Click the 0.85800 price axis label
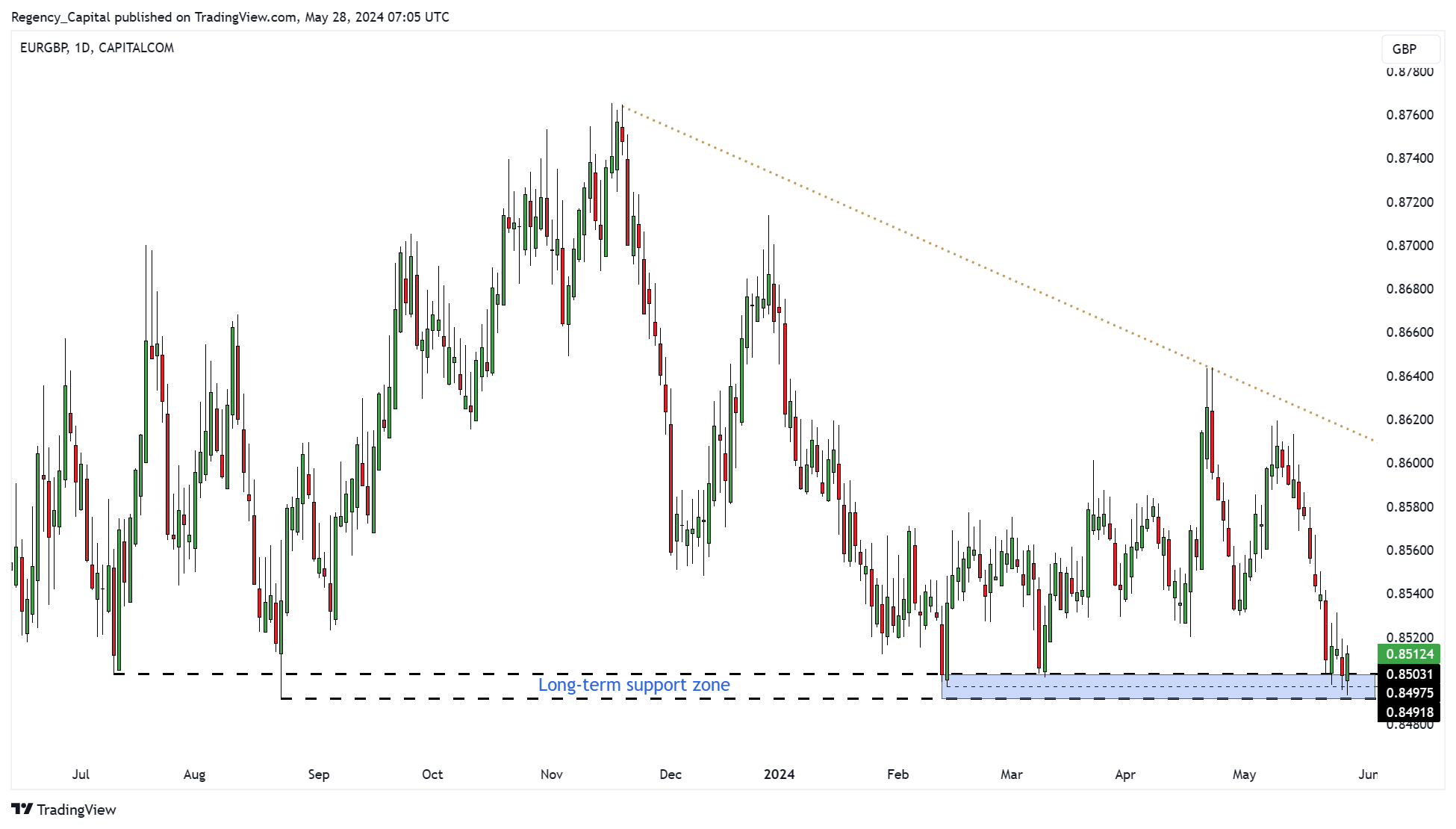1456x829 pixels. (1410, 507)
